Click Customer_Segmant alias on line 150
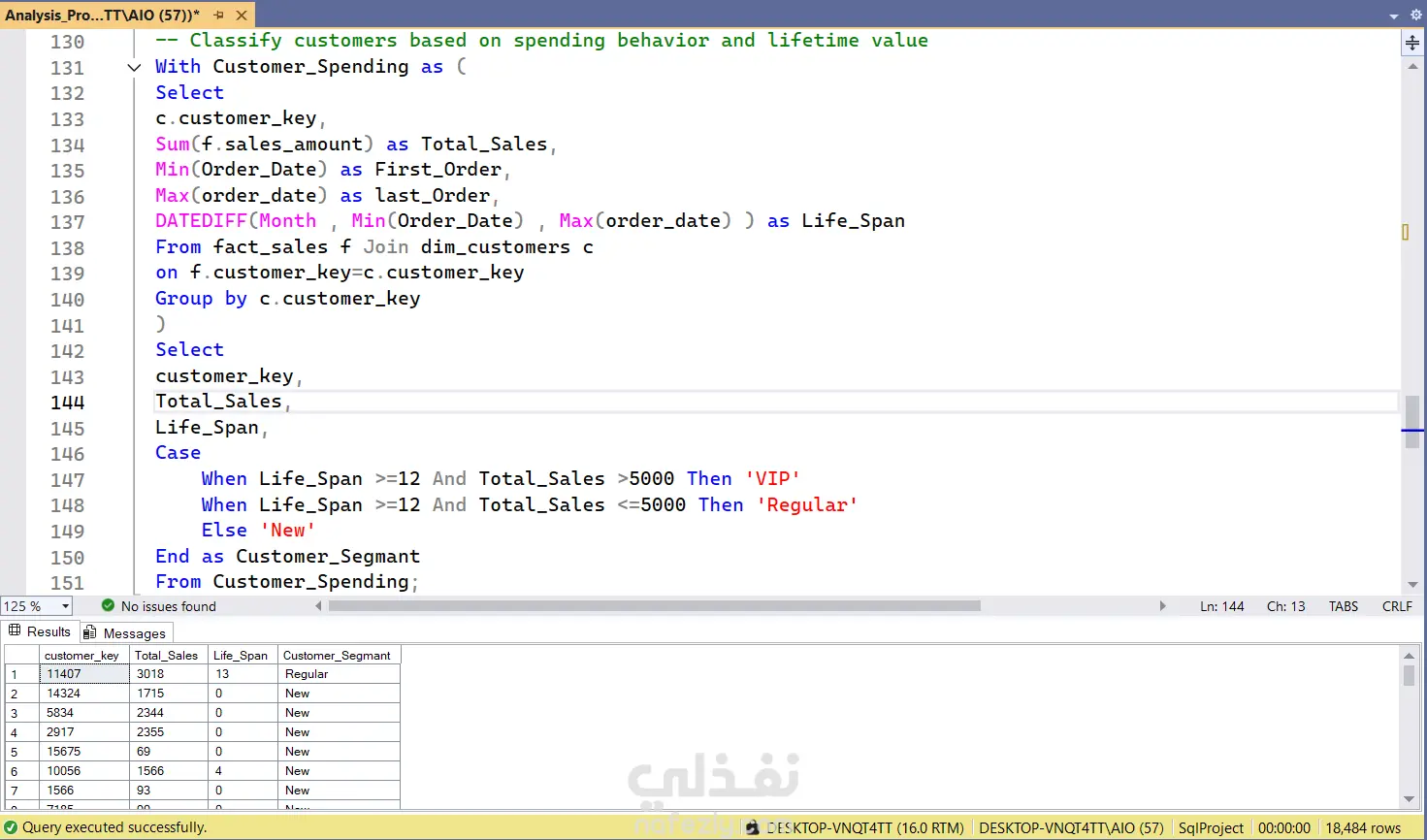 [x=328, y=557]
